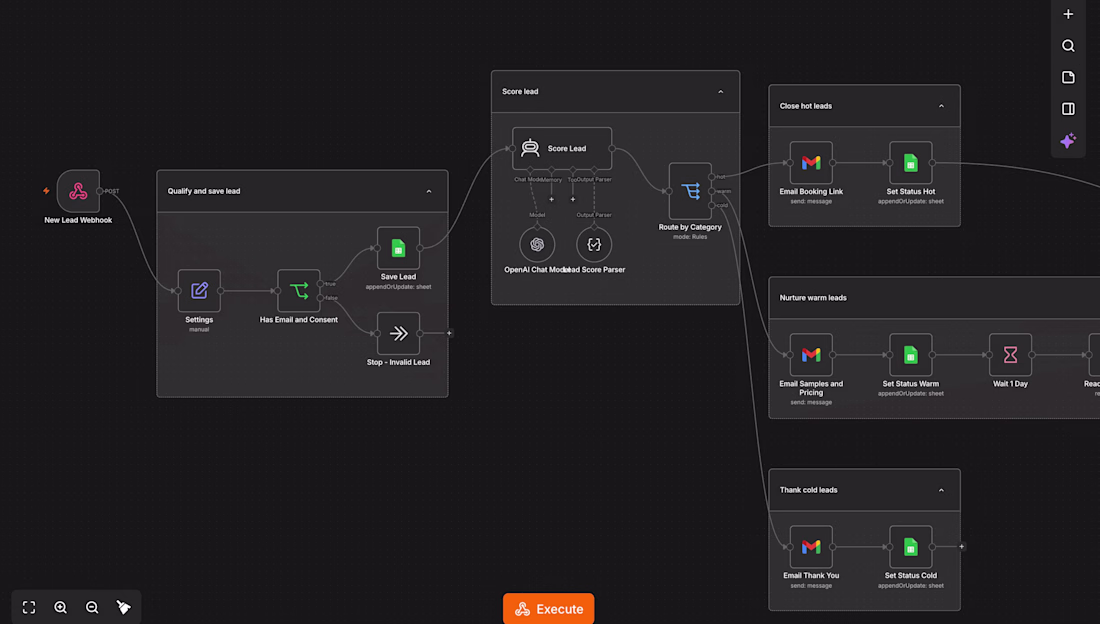Screen dimensions: 1100x624
Task: Open the Save Lead sheet node
Action: pyautogui.click(x=398, y=248)
